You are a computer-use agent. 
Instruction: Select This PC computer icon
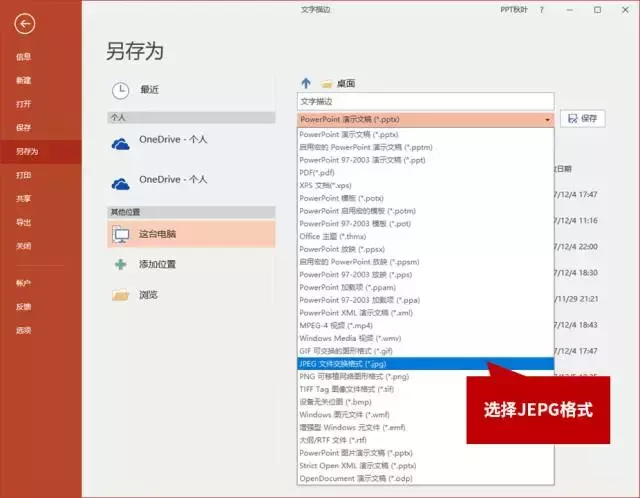121,234
